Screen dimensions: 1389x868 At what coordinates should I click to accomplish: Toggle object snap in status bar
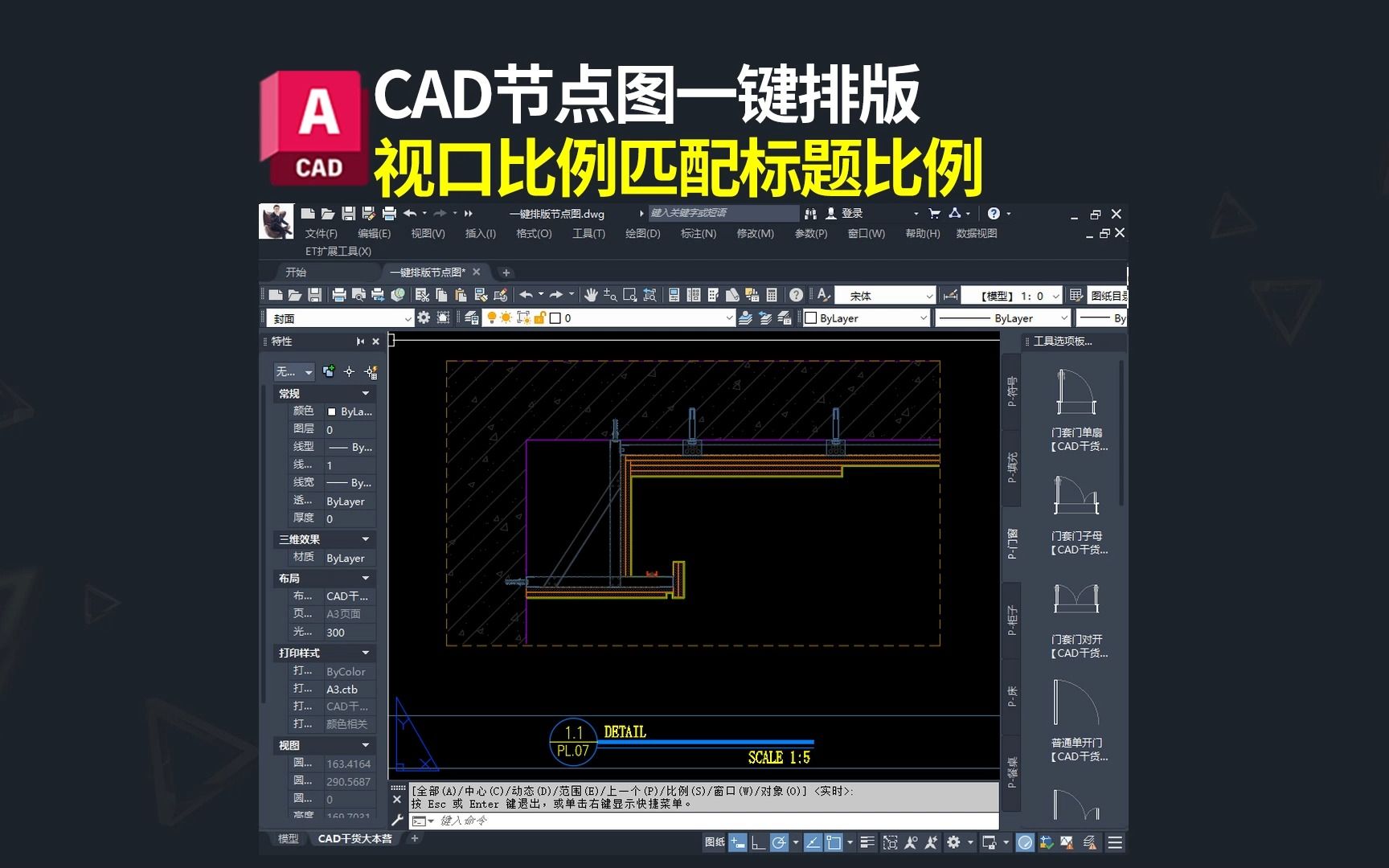click(834, 842)
